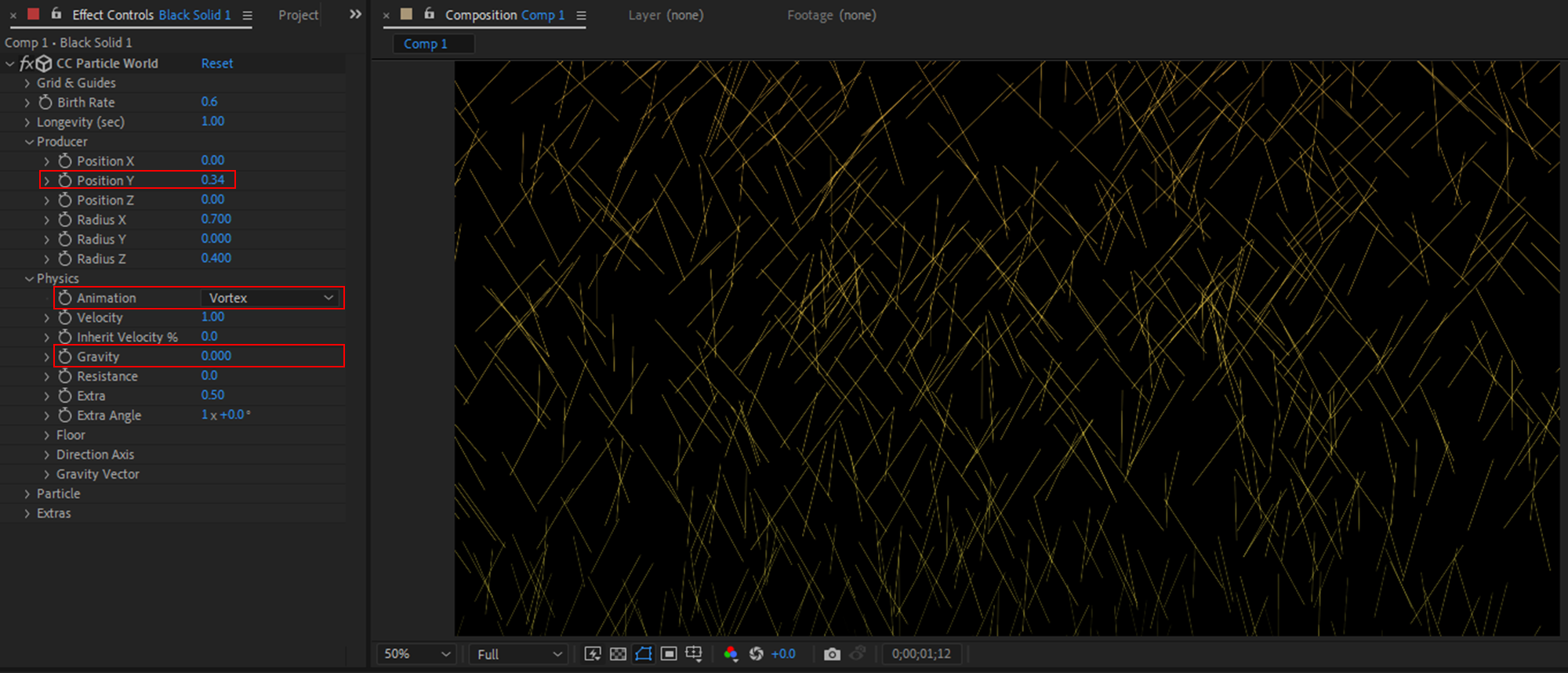1568x673 pixels.
Task: Open Fast Previews options in viewer footer
Action: click(x=593, y=653)
